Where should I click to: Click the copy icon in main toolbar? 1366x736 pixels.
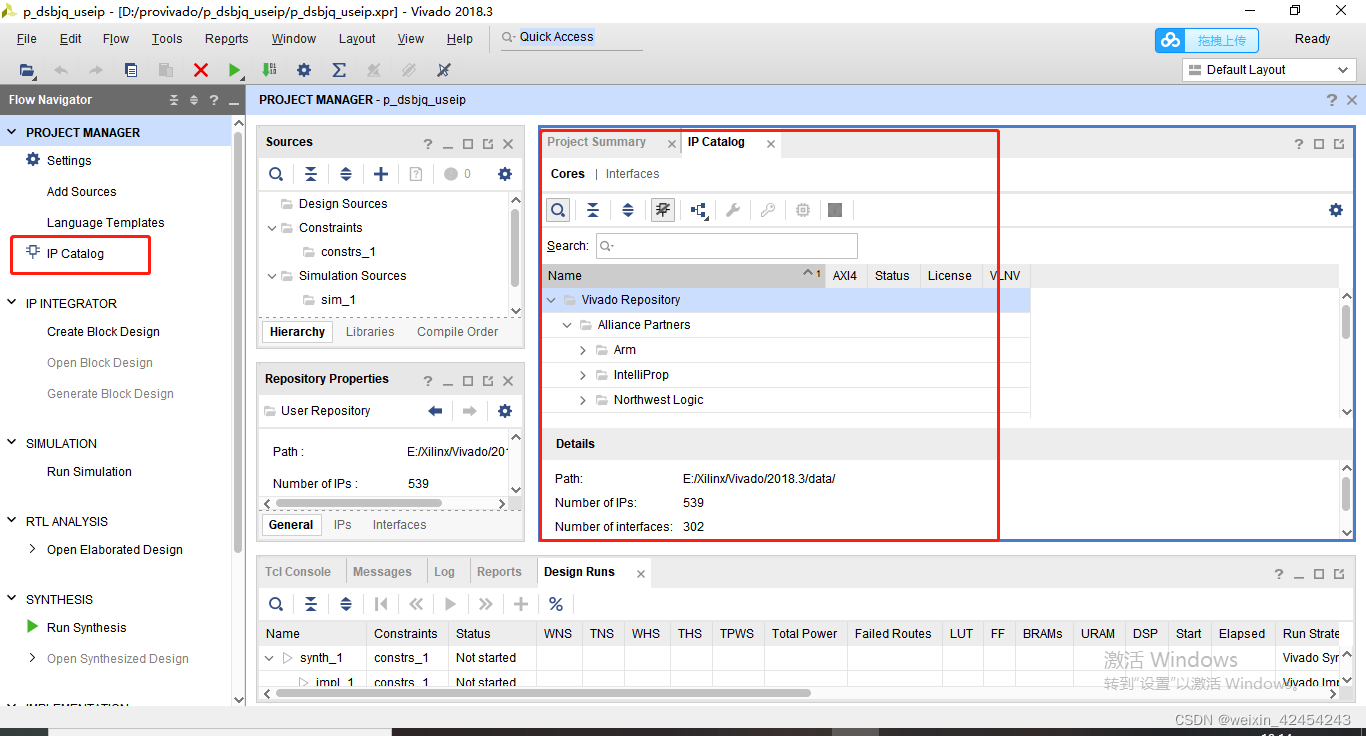coord(131,70)
